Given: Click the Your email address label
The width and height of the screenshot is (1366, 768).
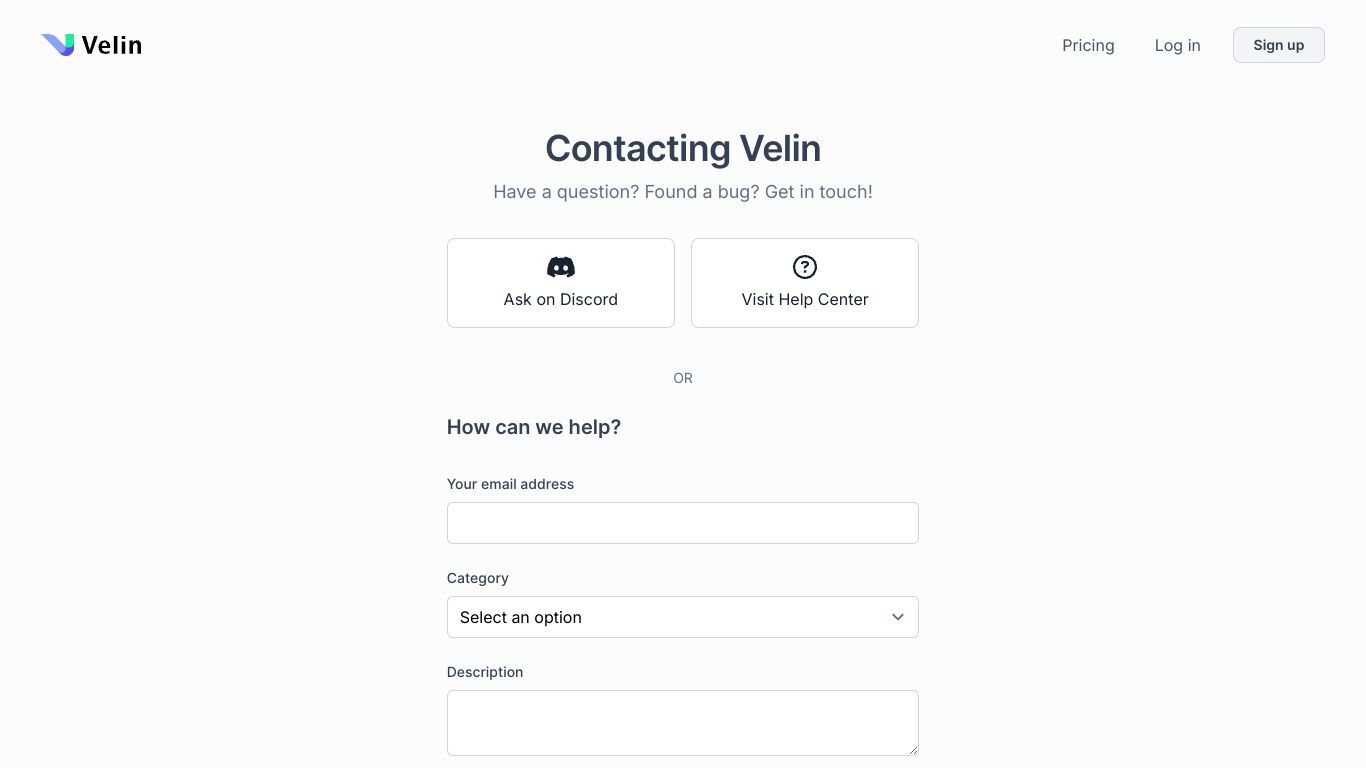Looking at the screenshot, I should (x=510, y=484).
